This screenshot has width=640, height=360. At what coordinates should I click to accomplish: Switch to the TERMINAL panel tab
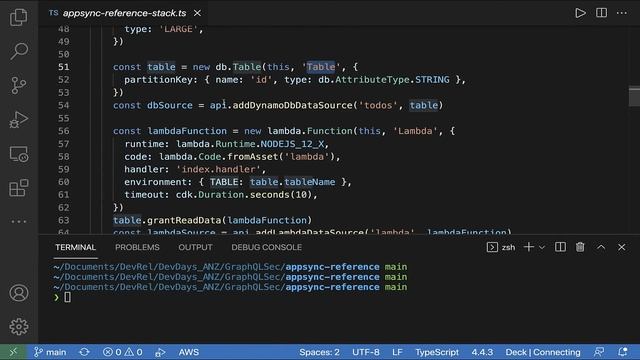(x=76, y=247)
